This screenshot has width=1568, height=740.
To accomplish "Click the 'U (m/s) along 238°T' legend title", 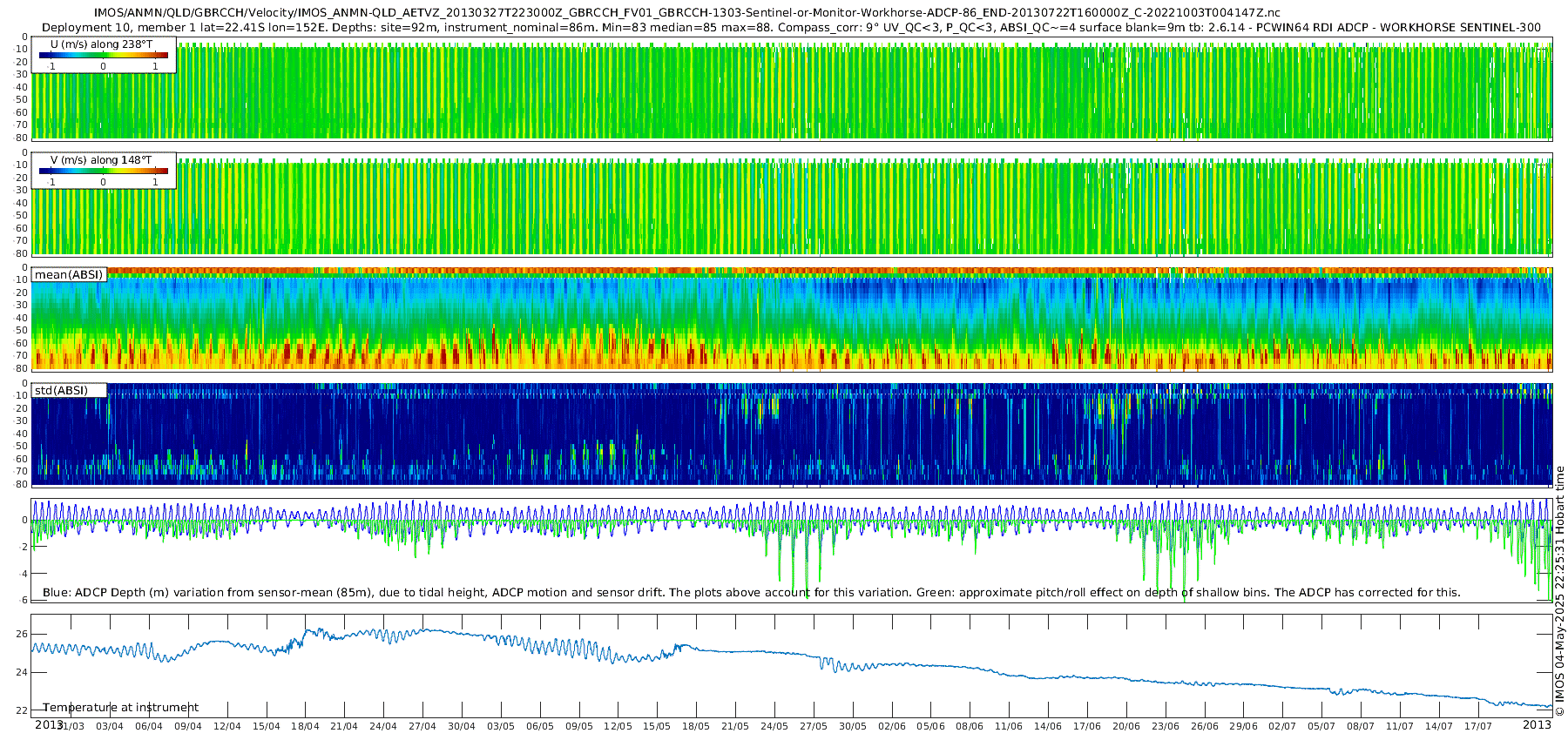I will (x=101, y=44).
